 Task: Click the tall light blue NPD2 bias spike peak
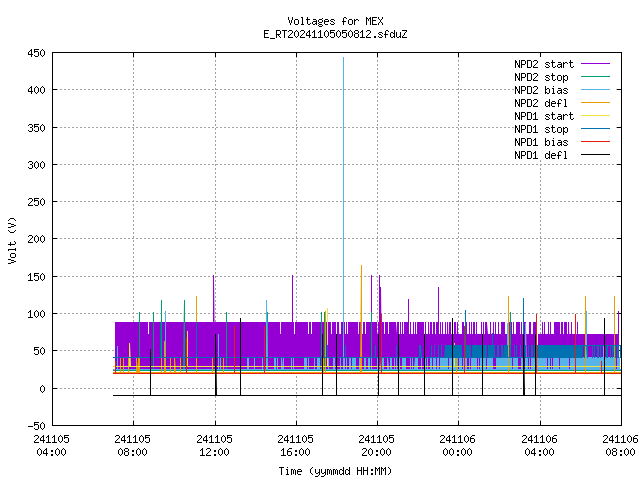[343, 58]
